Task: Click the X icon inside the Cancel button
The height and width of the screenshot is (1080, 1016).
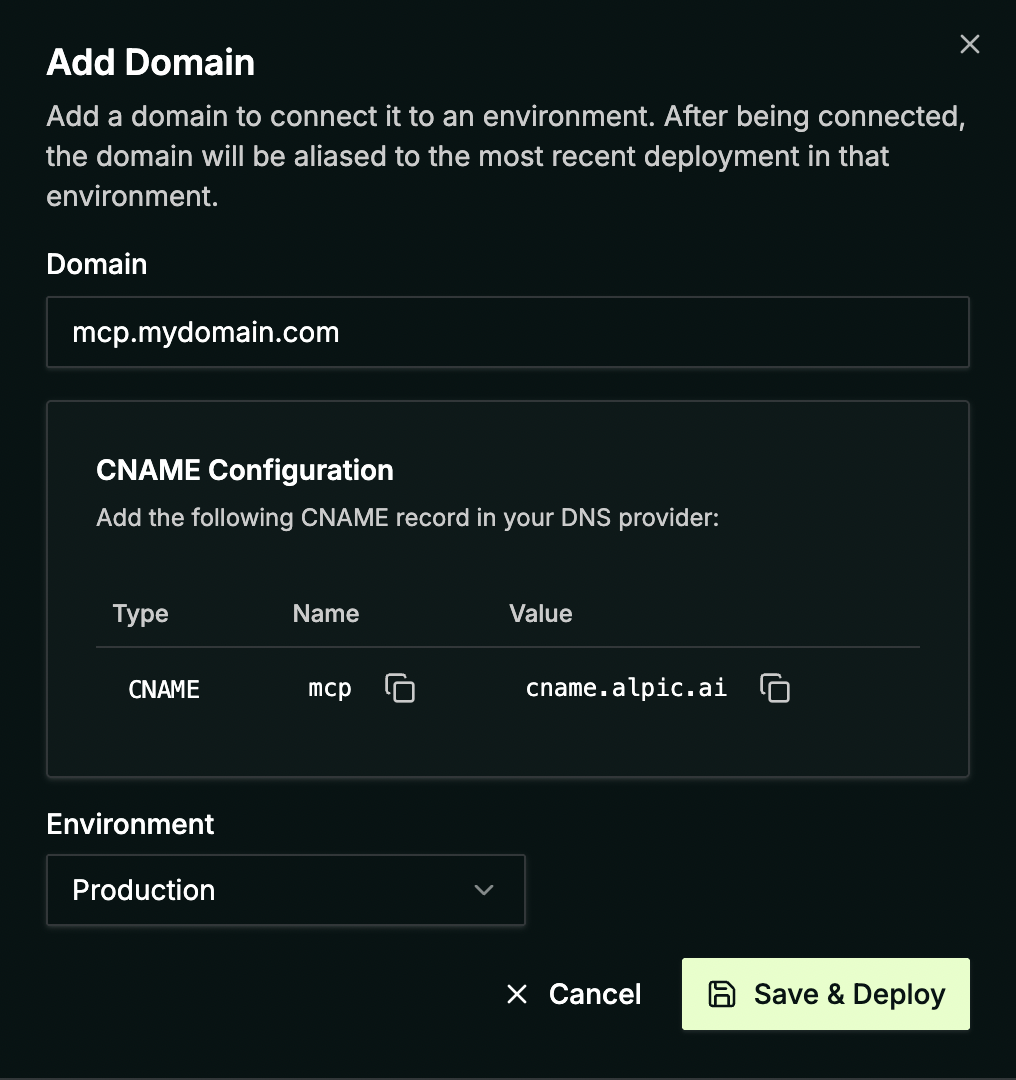Action: (516, 994)
